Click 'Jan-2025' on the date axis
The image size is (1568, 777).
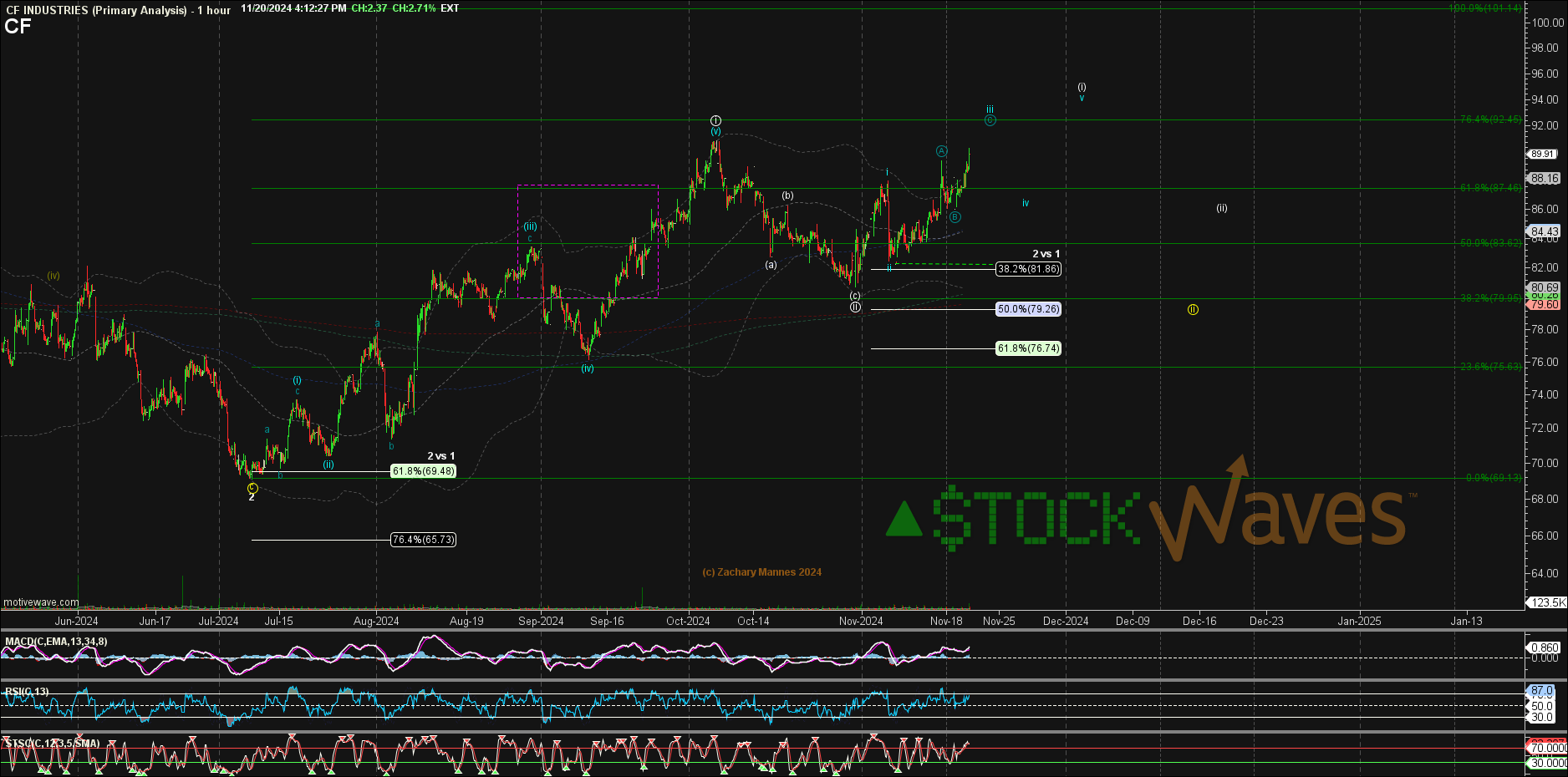click(x=1359, y=621)
